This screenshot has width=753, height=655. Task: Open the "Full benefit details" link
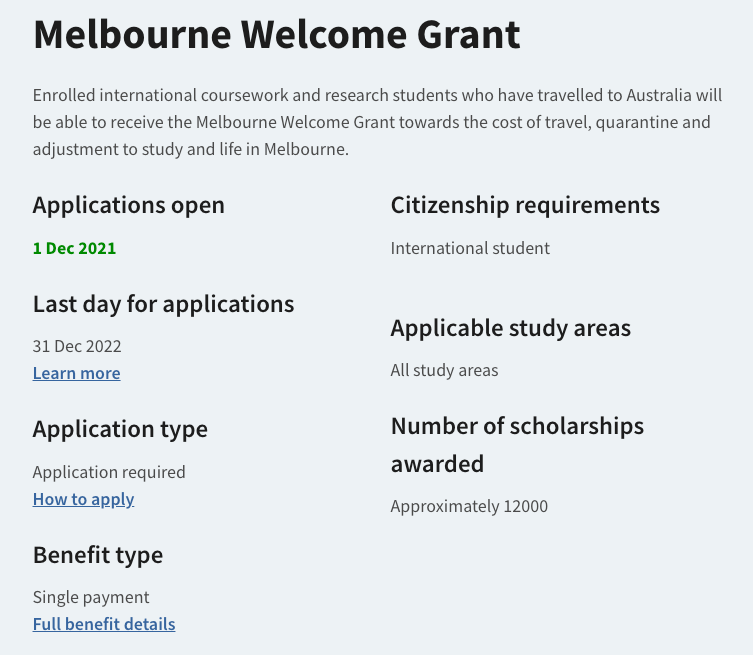click(104, 624)
